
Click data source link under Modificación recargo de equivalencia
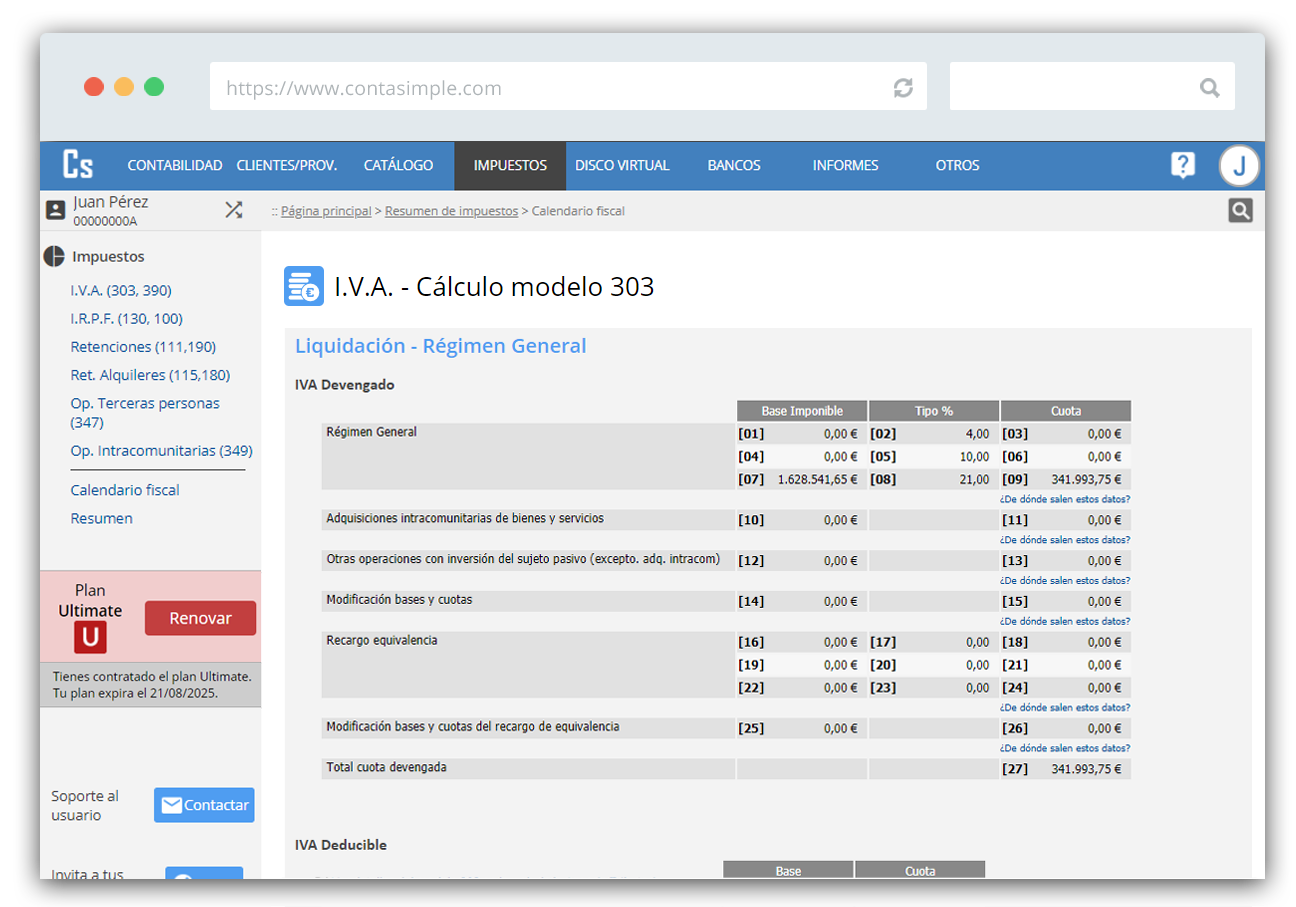(1065, 748)
